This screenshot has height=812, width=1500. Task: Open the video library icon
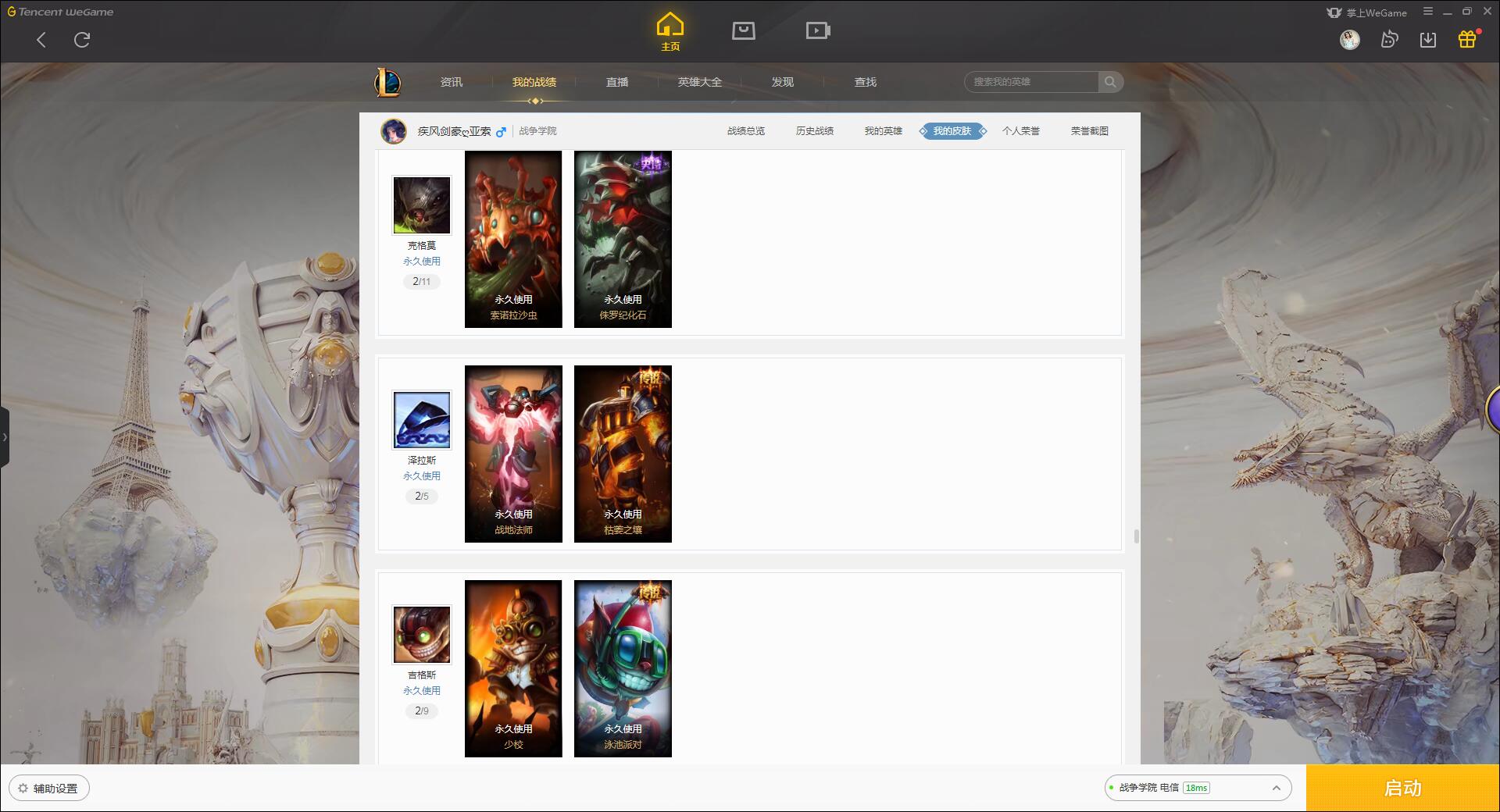[818, 30]
